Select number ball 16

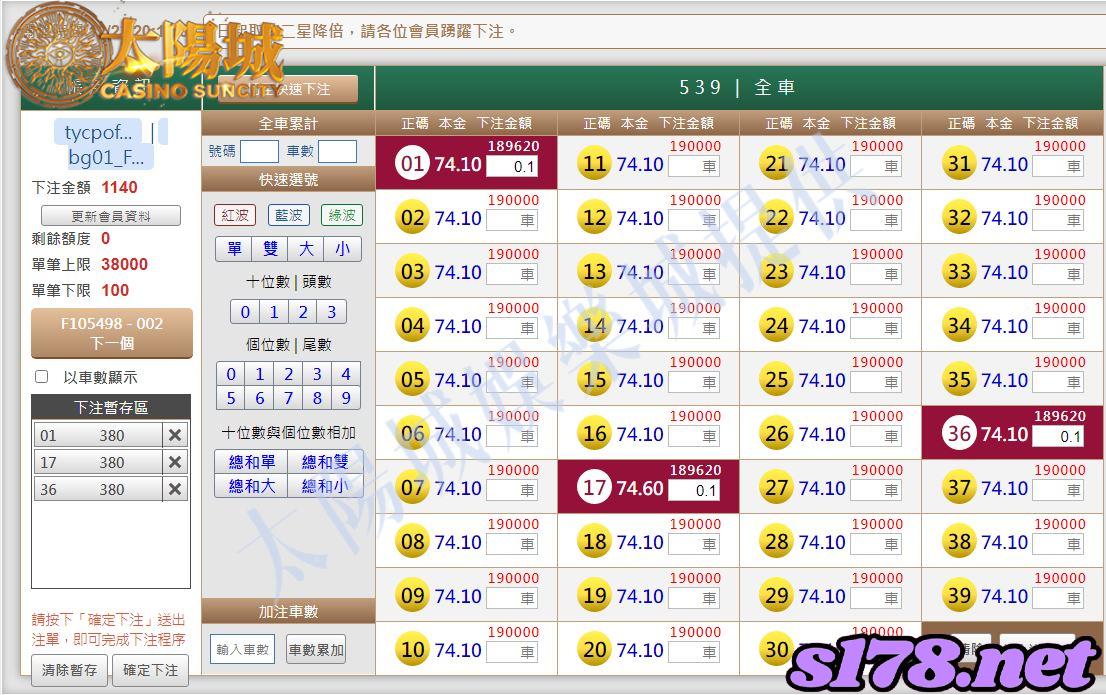click(595, 434)
